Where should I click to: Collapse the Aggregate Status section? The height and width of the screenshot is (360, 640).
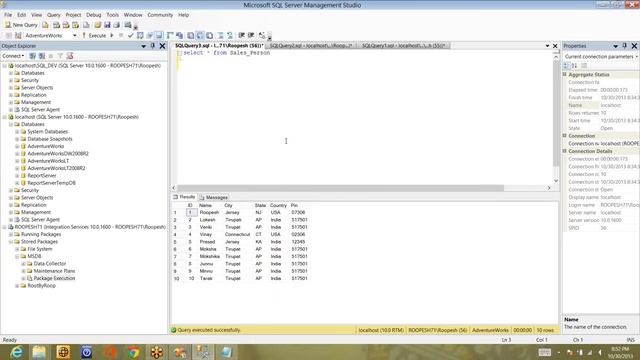(x=565, y=75)
